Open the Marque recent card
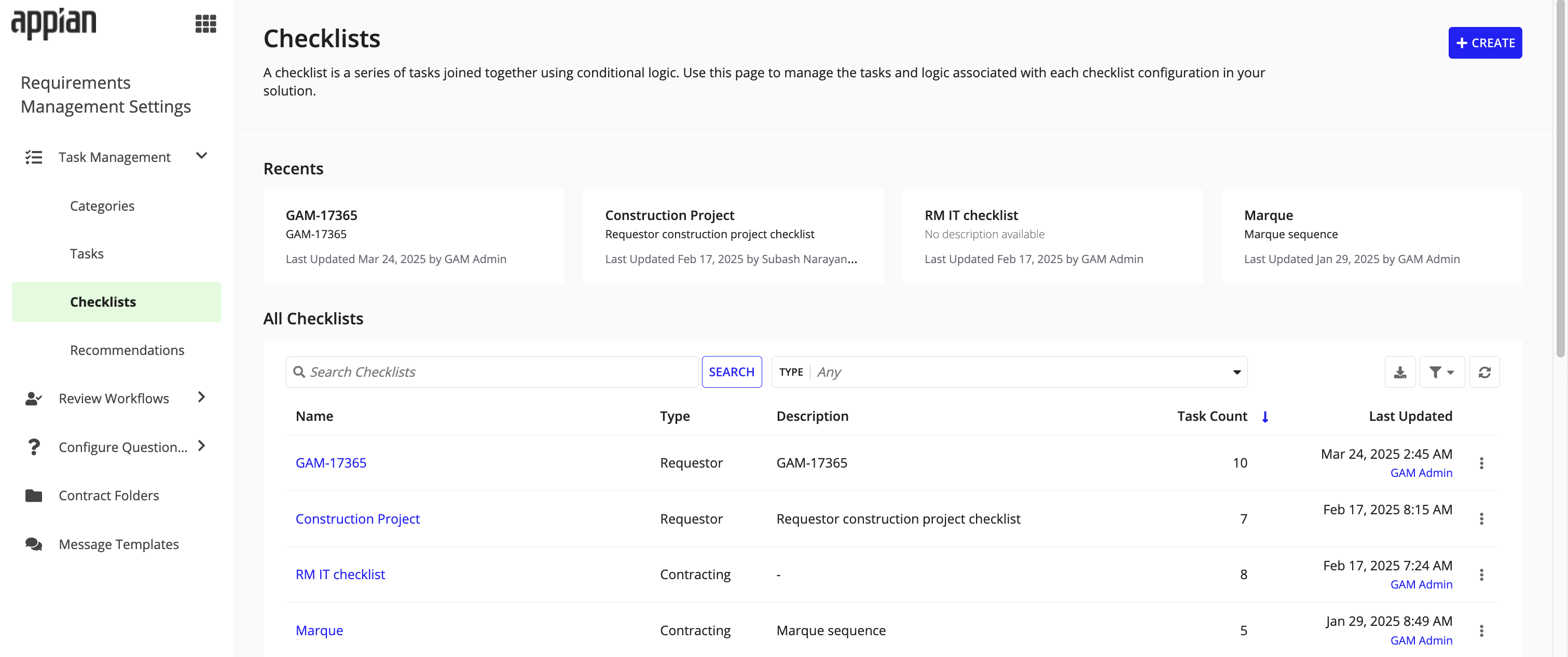 (1372, 236)
